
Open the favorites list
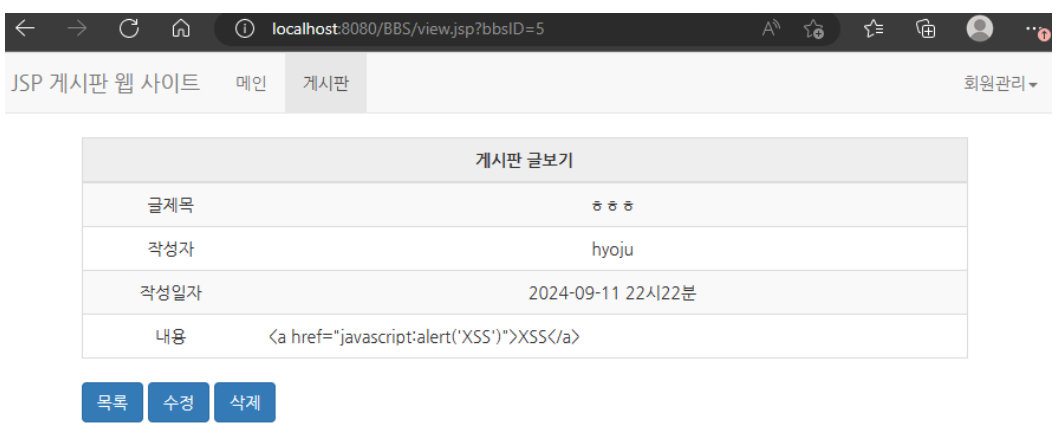(x=872, y=29)
